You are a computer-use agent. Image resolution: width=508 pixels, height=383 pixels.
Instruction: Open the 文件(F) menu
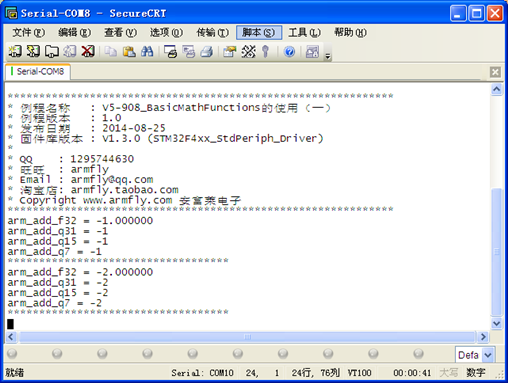click(29, 32)
